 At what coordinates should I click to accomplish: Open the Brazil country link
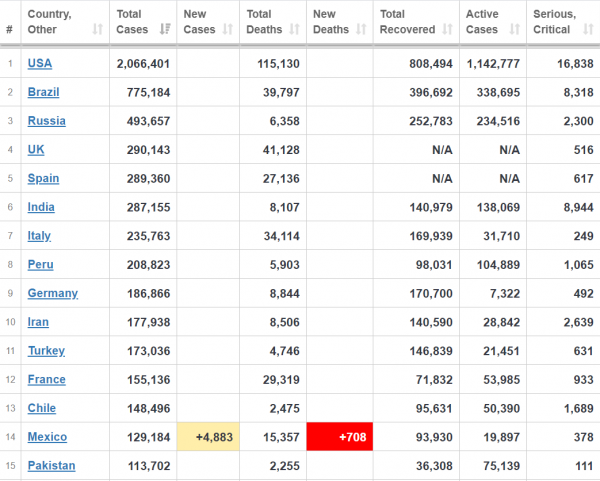(x=43, y=92)
